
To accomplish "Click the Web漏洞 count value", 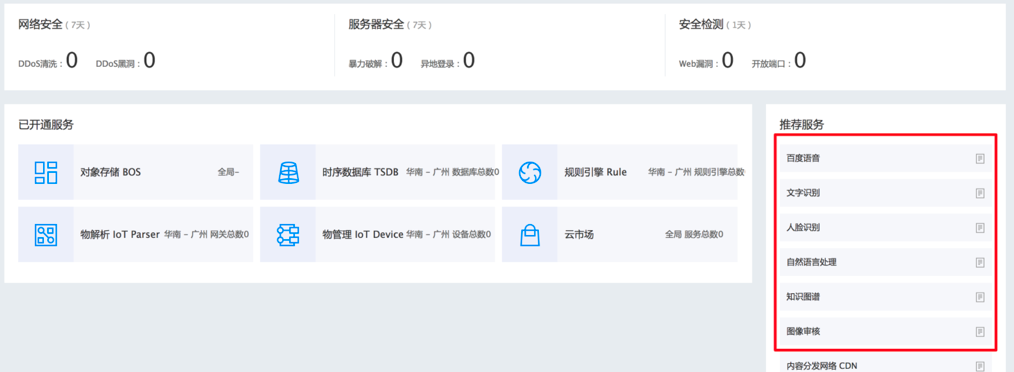I will (728, 61).
